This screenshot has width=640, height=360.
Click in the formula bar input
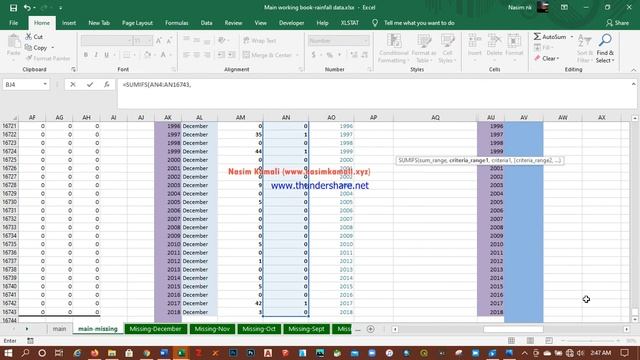(x=373, y=93)
